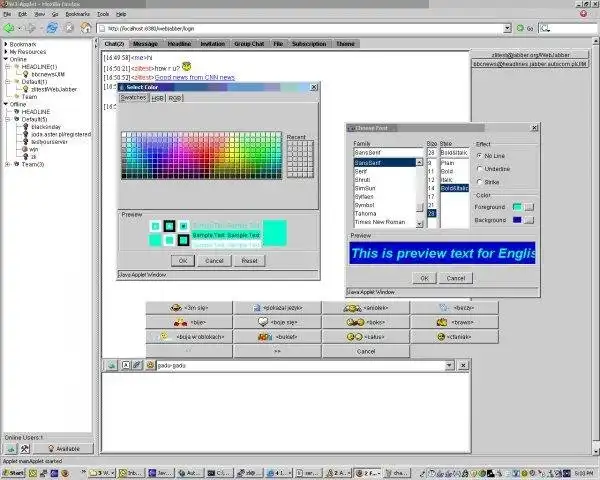600x480 pixels.
Task: Open the Subscription tab
Action: [309, 44]
